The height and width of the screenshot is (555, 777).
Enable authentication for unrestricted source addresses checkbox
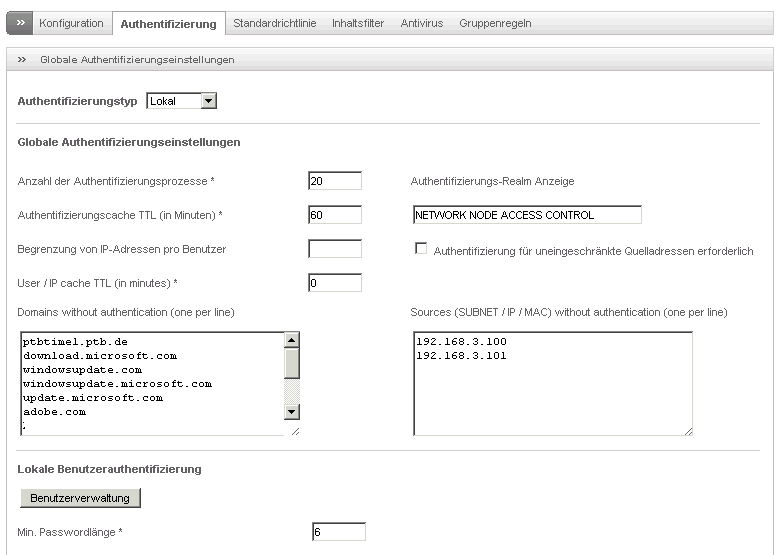click(421, 248)
